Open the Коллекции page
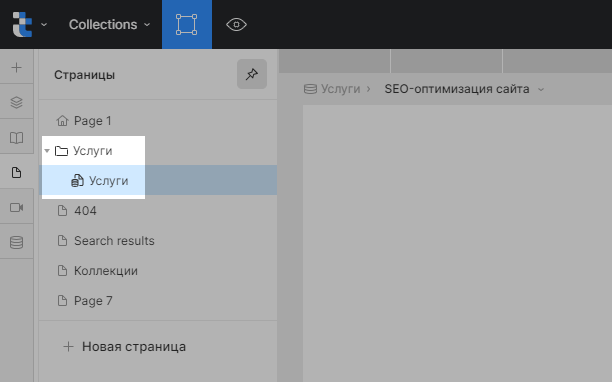Viewport: 612px width, 382px height. [158, 271]
